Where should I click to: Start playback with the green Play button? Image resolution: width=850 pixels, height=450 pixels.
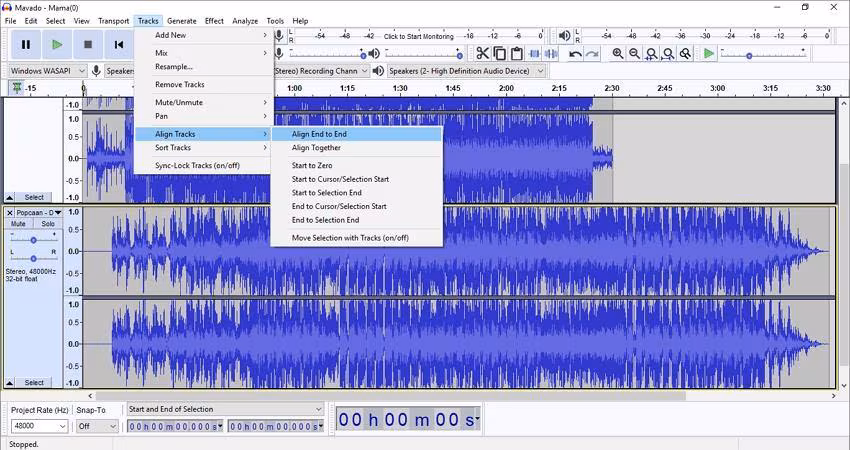(x=57, y=45)
